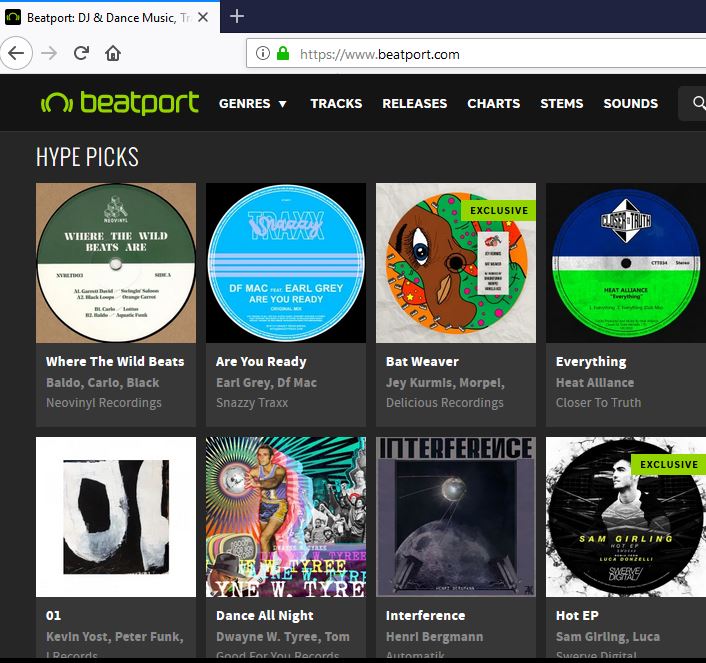706x663 pixels.
Task: Open the TRACKS menu item
Action: point(336,104)
